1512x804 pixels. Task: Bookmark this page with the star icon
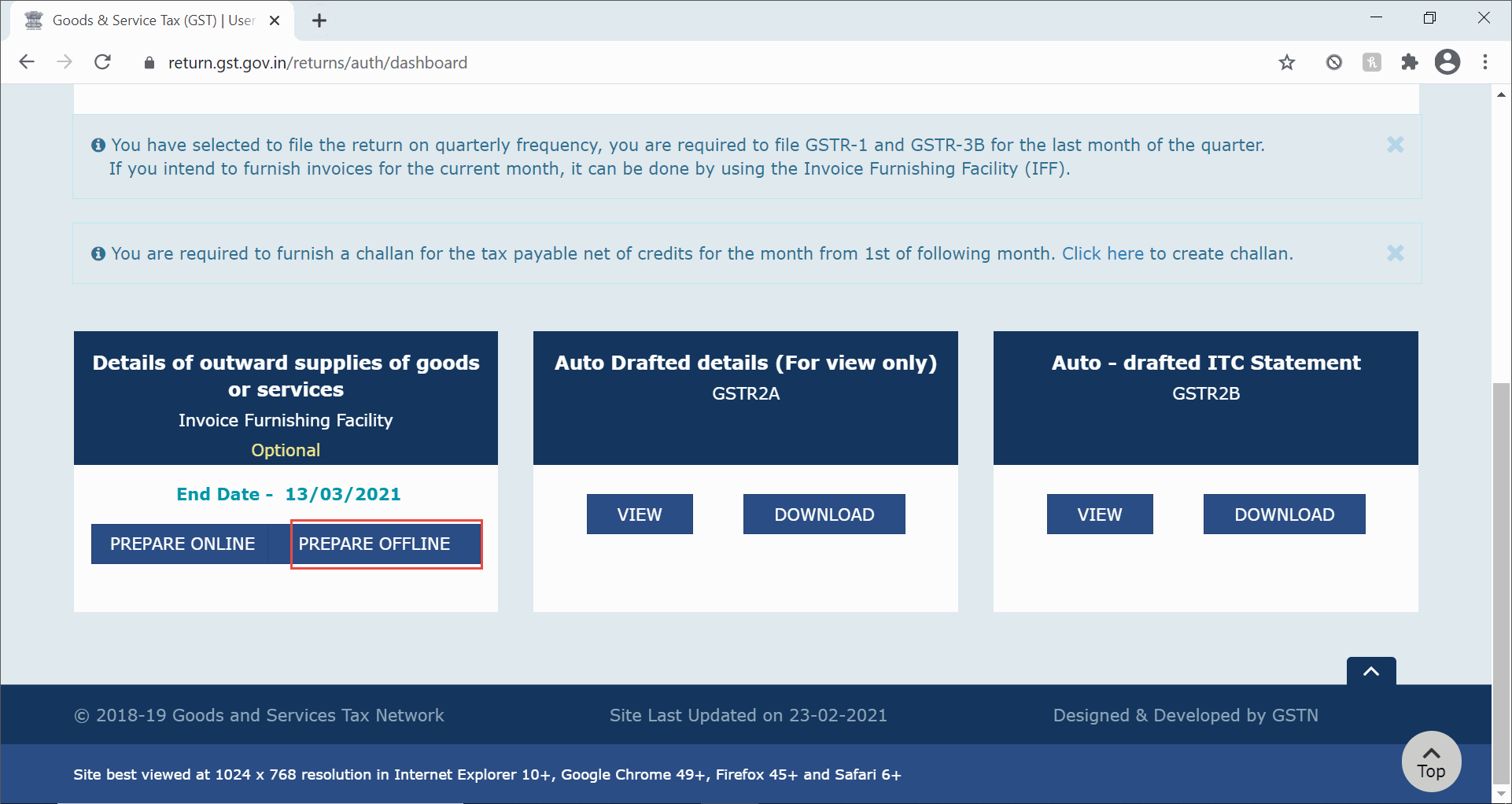pos(1287,62)
